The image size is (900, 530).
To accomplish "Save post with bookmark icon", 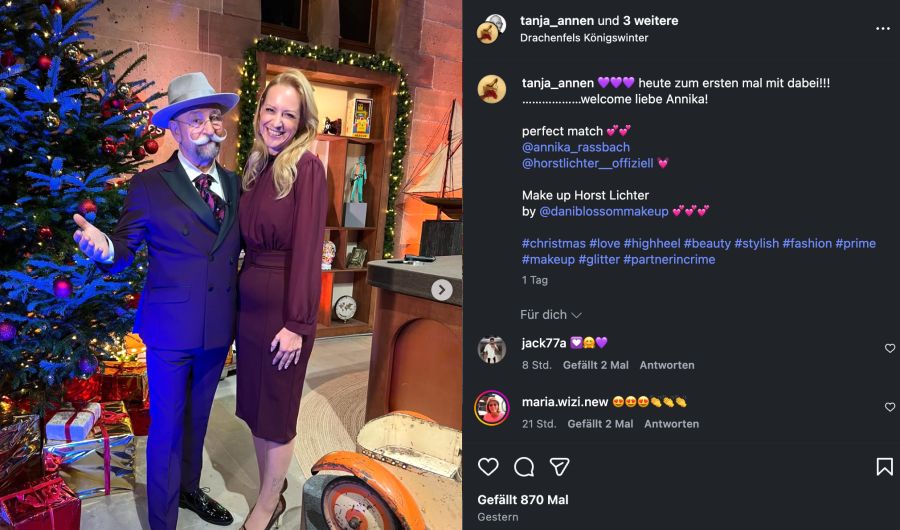I will click(x=884, y=467).
